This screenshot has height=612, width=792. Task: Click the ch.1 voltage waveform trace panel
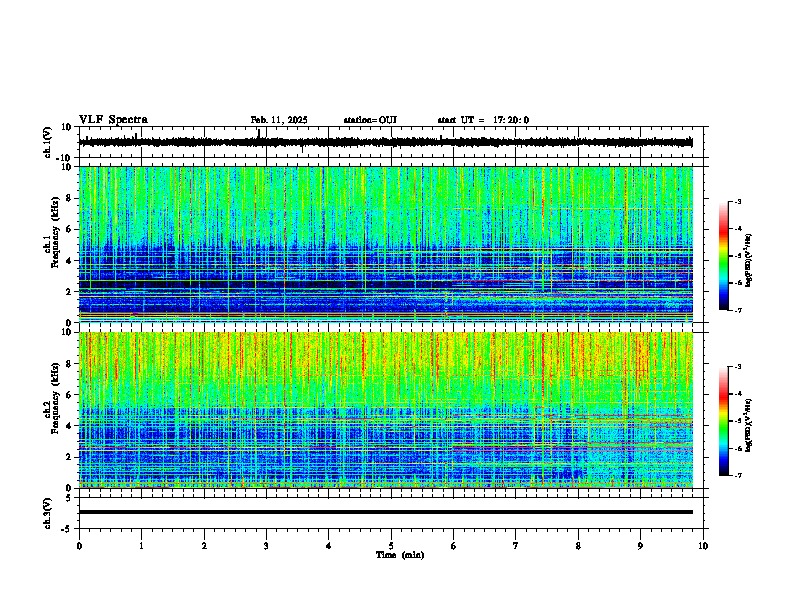click(x=391, y=142)
